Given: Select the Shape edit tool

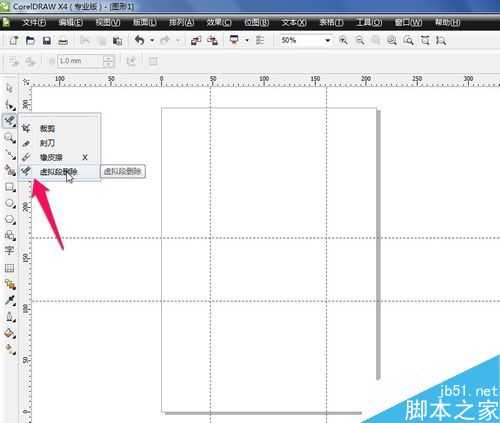Looking at the screenshot, I should (9, 105).
